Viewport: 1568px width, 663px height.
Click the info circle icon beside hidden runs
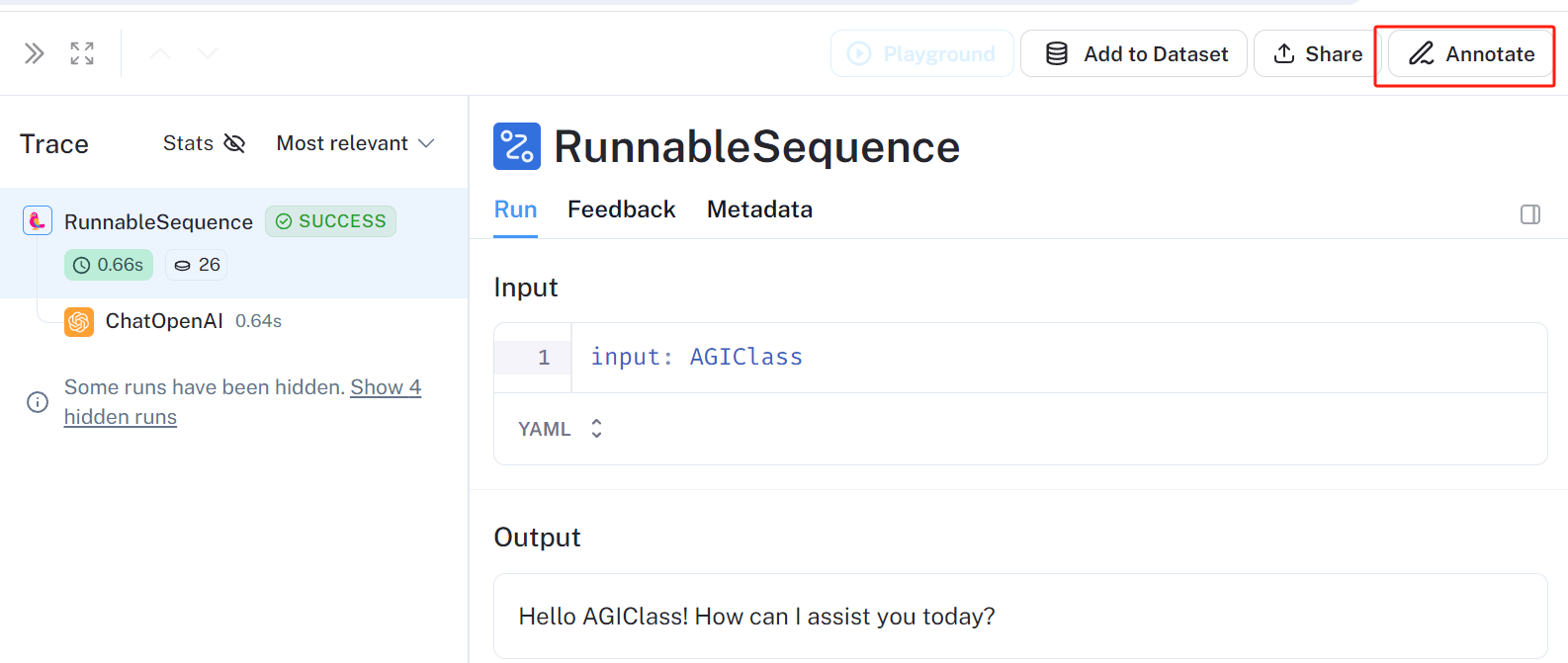pyautogui.click(x=38, y=402)
